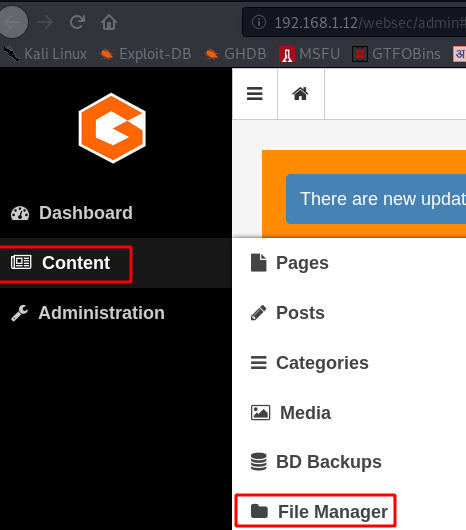Choose Media from the Content submenu
Image resolution: width=466 pixels, height=530 pixels.
pos(291,413)
